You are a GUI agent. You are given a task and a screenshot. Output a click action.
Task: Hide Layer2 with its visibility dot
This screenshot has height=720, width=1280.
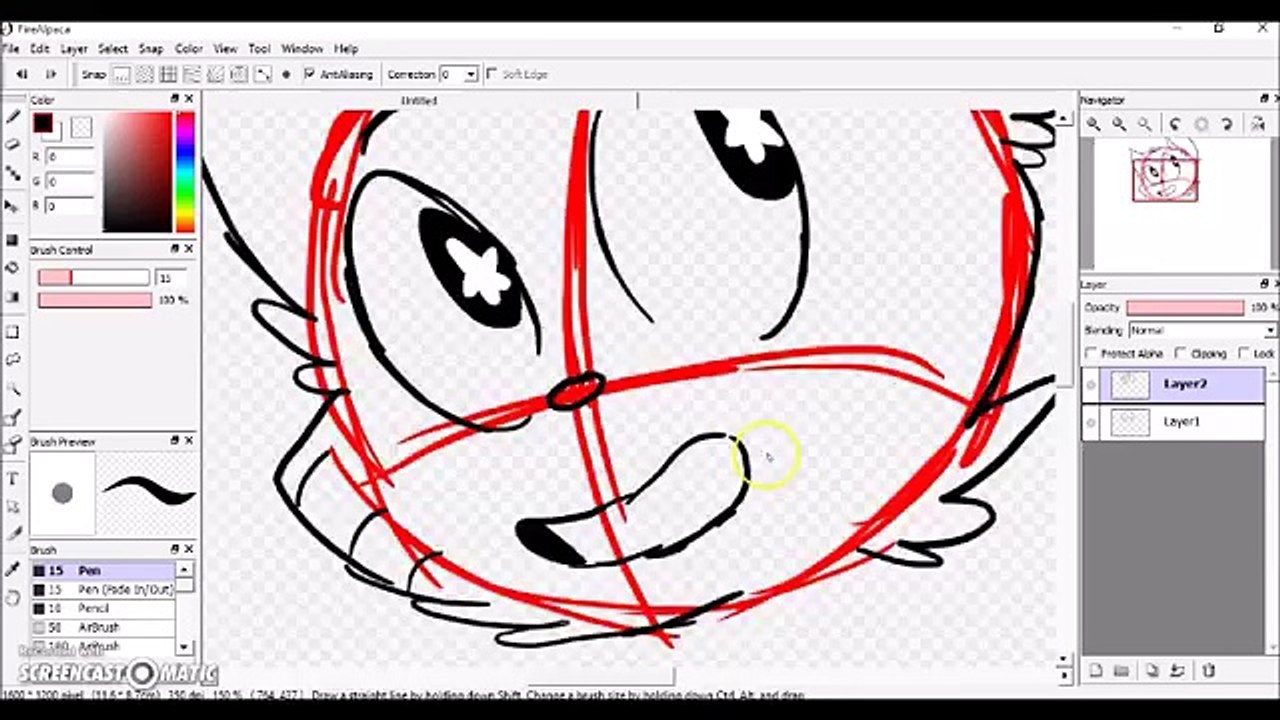click(1091, 385)
